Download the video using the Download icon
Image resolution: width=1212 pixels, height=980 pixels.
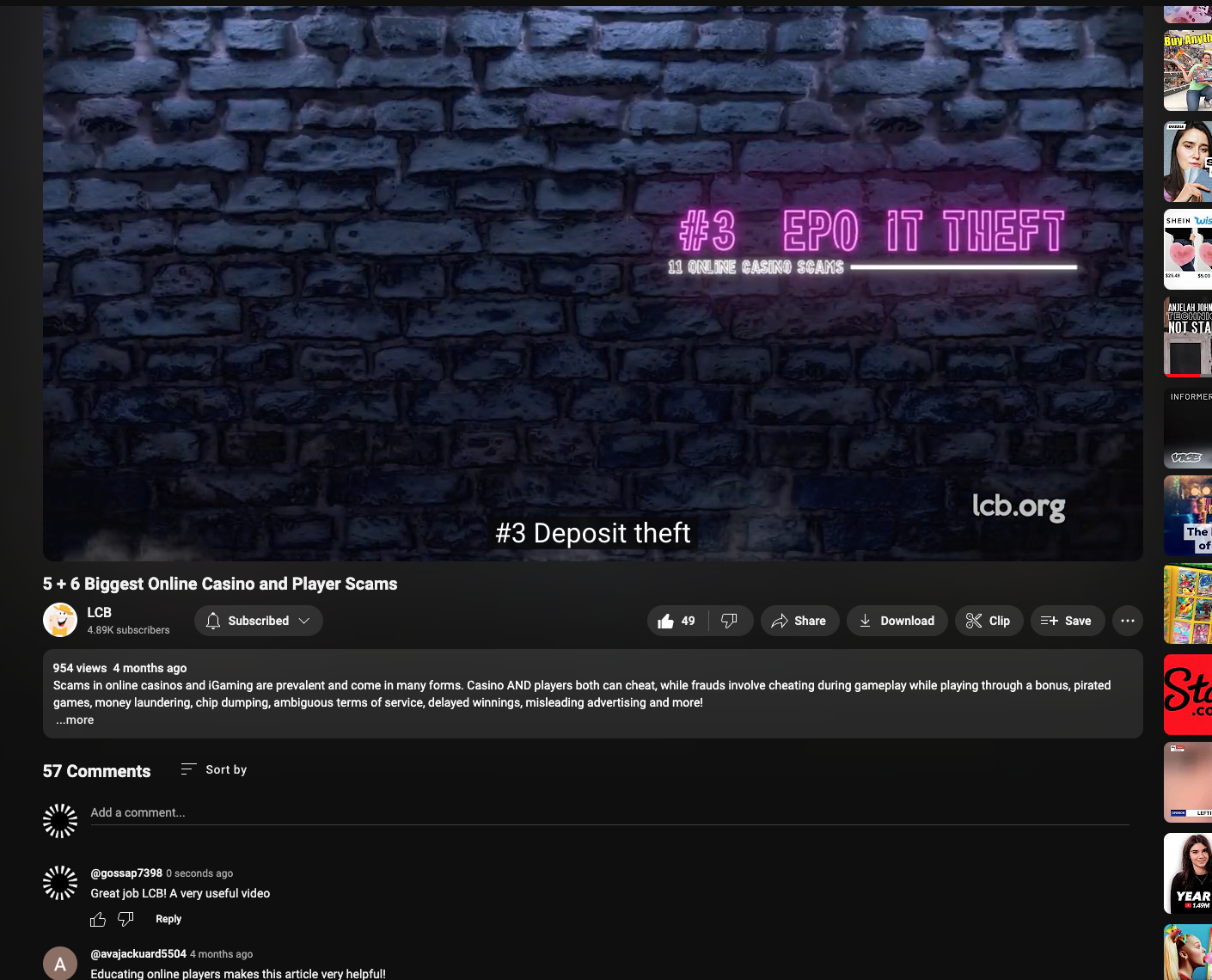coord(897,621)
